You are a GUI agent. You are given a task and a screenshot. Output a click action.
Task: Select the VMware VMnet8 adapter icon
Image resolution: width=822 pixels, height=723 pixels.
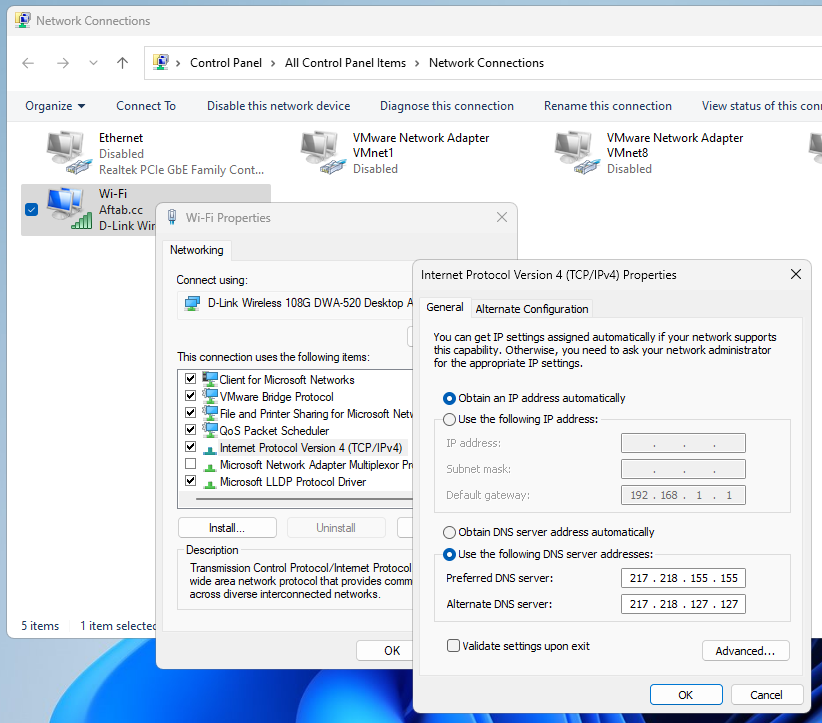578,153
